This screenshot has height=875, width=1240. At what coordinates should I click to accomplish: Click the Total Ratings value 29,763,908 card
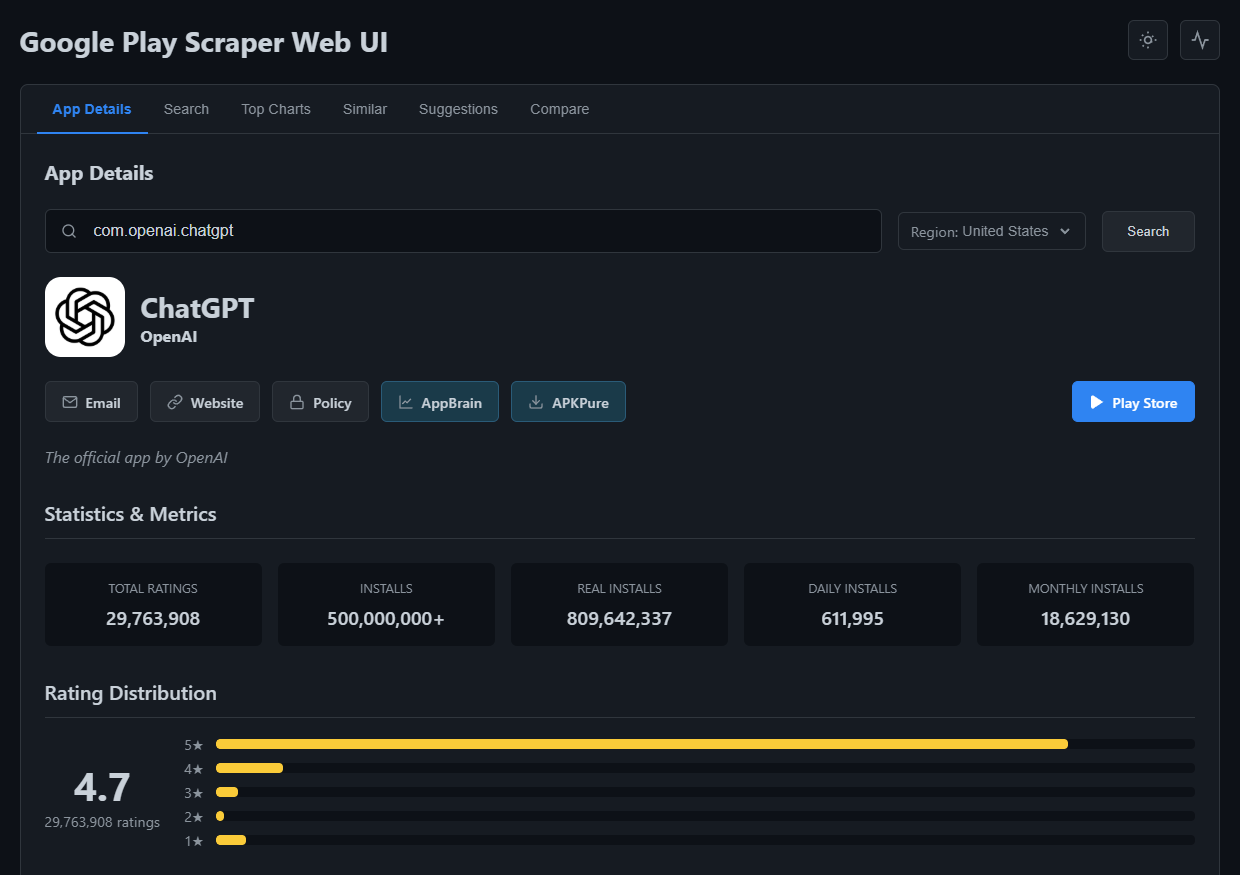coord(153,604)
